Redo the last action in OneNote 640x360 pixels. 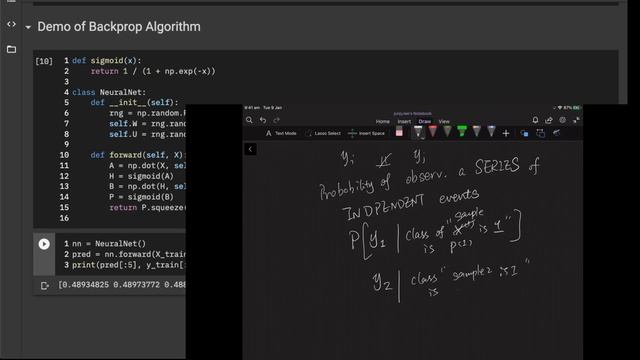coord(277,120)
